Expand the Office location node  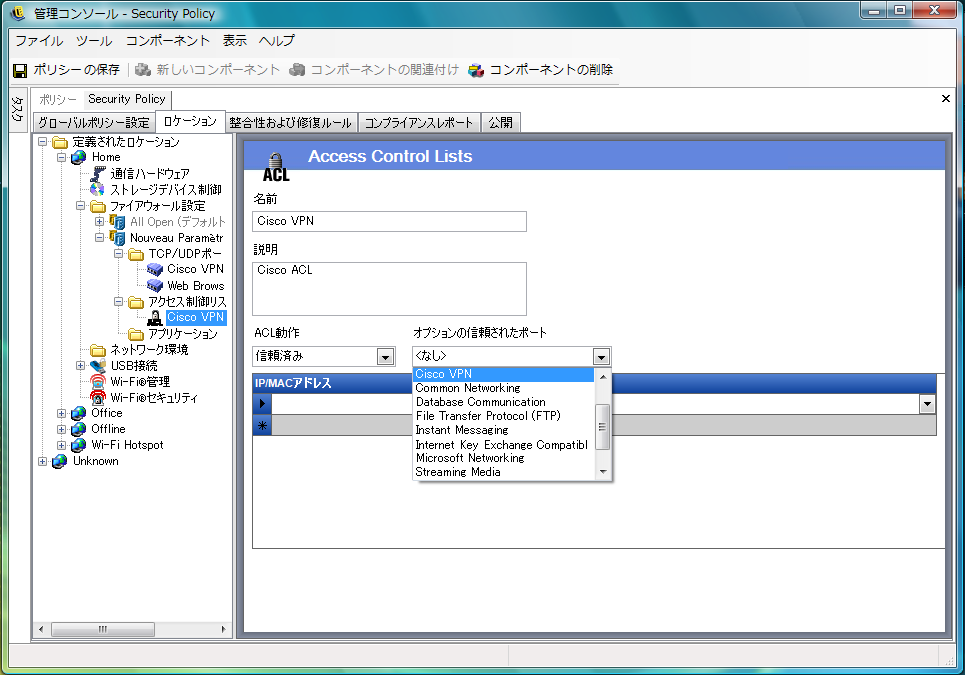coord(62,413)
